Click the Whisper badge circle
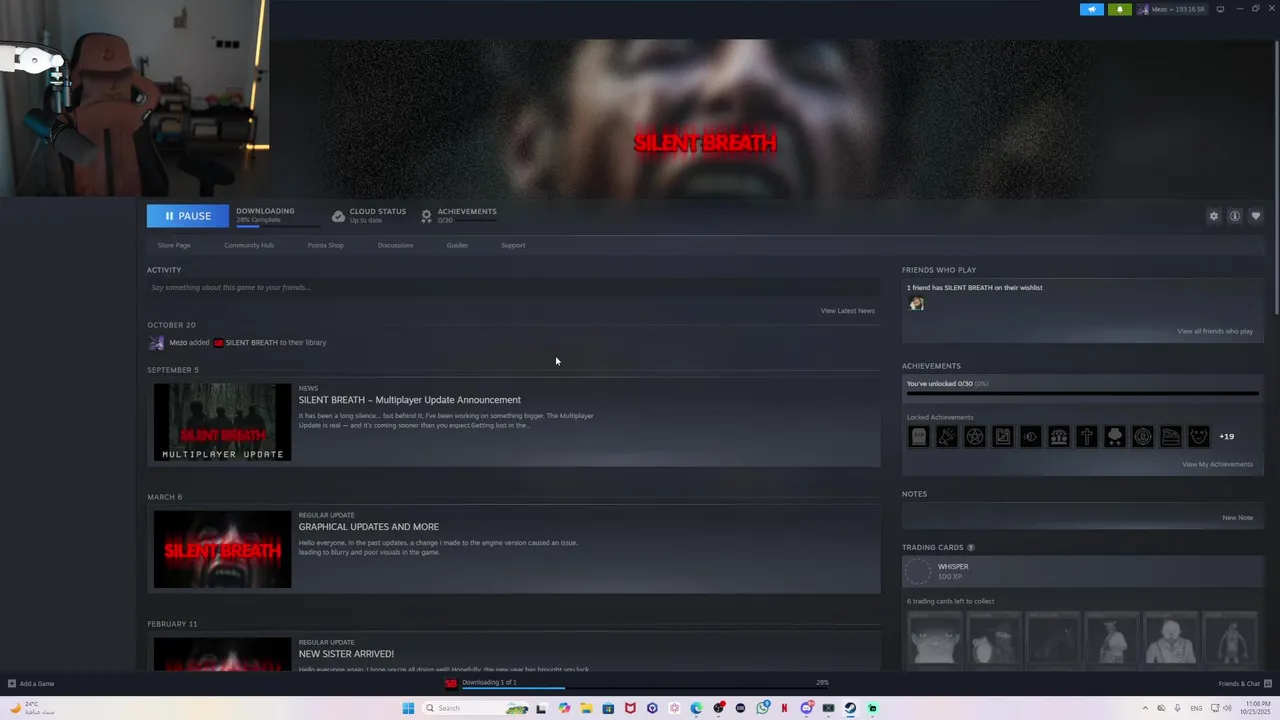This screenshot has height=720, width=1280. 918,571
